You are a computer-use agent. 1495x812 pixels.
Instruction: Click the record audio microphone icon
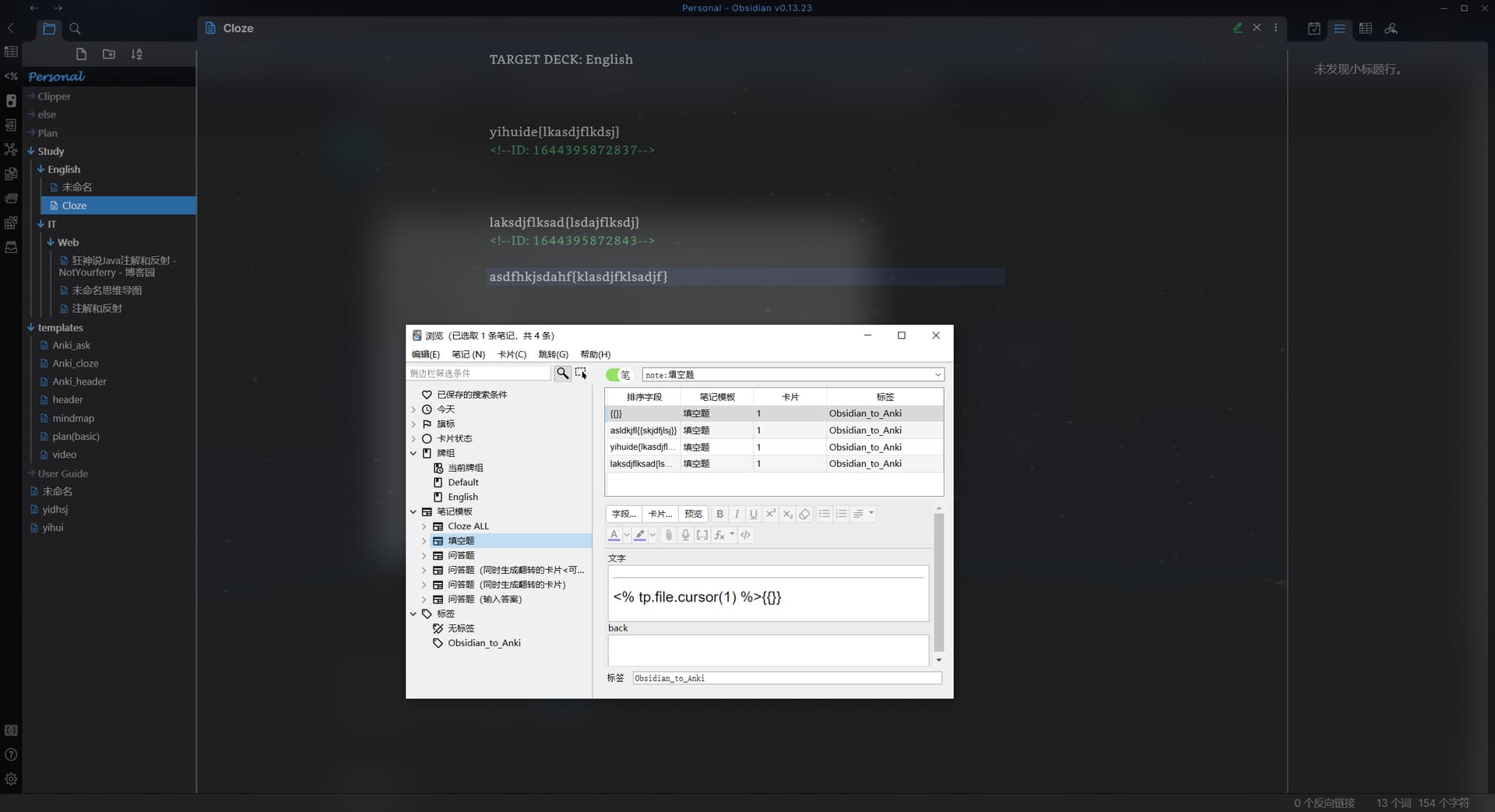click(x=685, y=535)
